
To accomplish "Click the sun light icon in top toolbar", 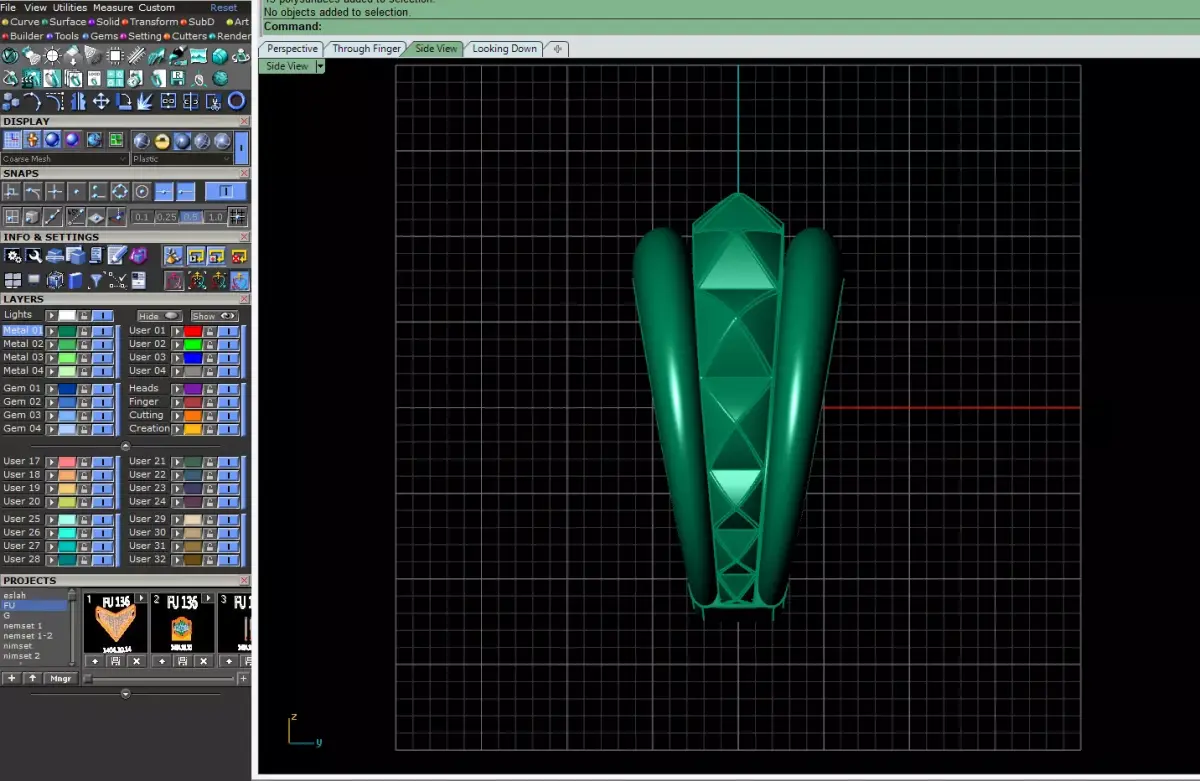I will tap(52, 55).
